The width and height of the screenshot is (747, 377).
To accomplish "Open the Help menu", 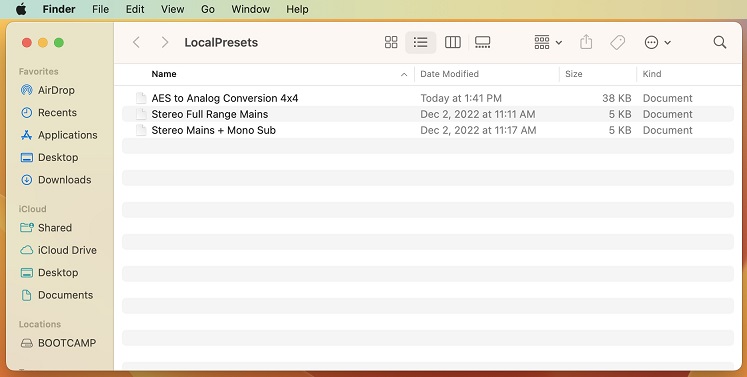I will pyautogui.click(x=297, y=9).
